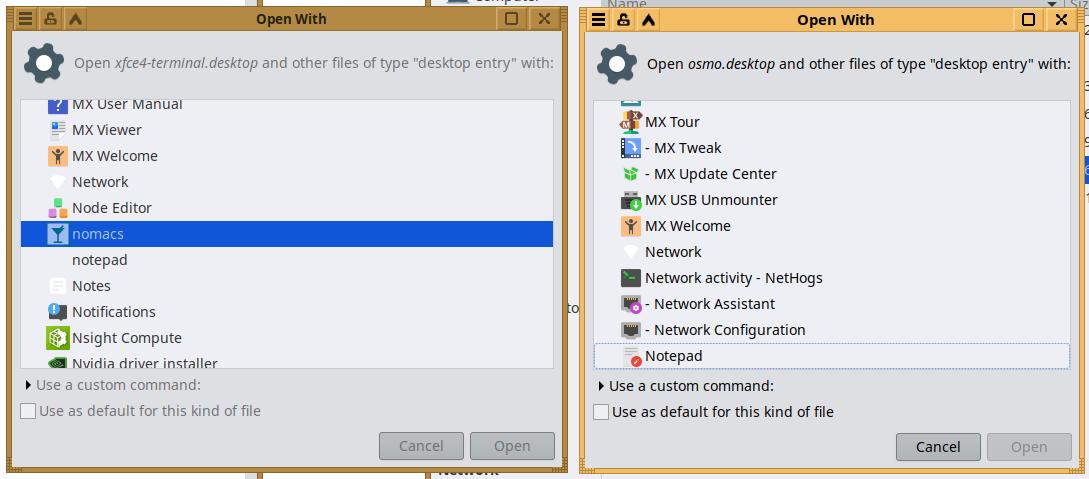
Task: Open window menu of left Open With dialog
Action: 26,19
